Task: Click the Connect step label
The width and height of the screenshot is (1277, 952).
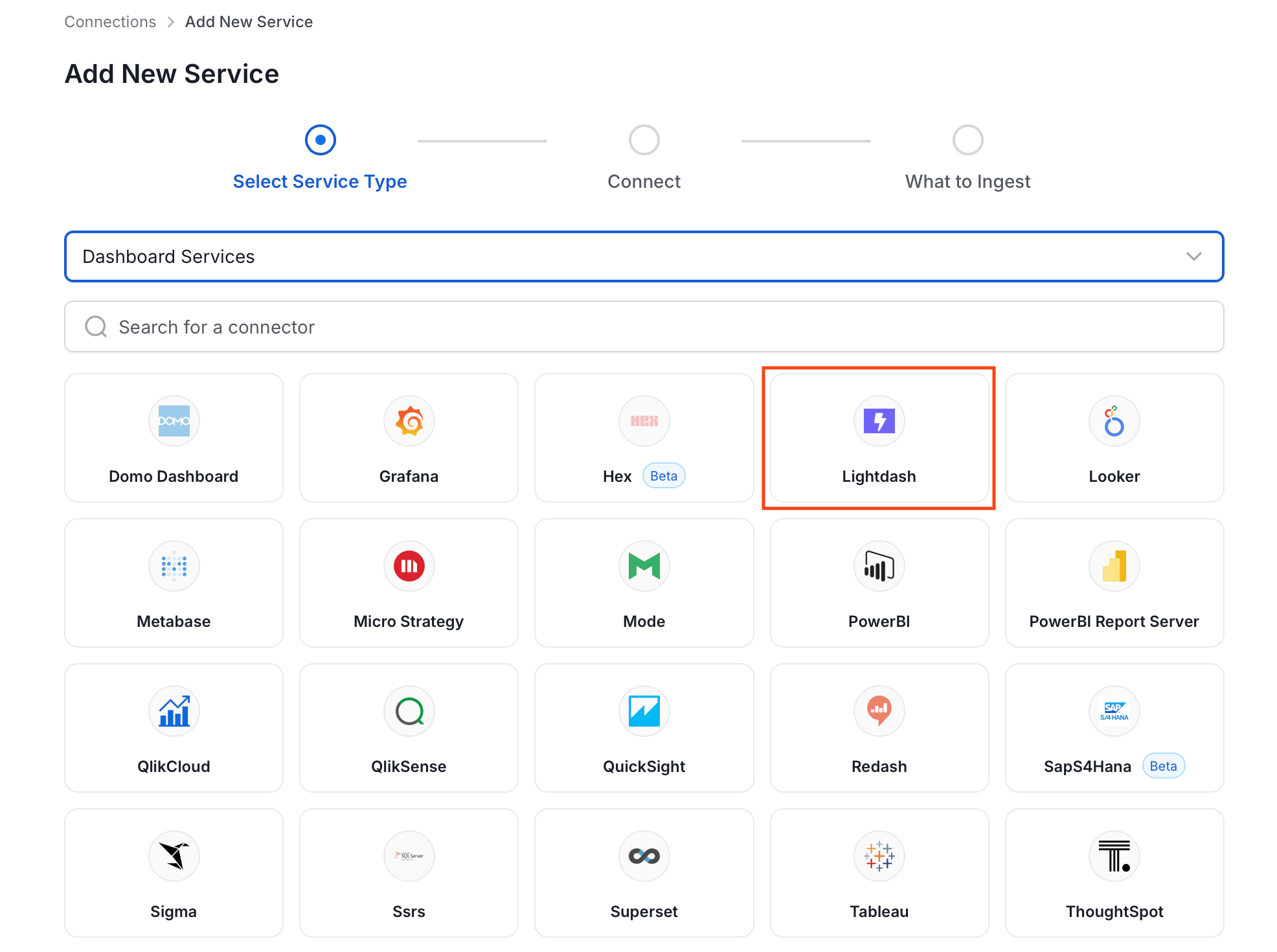Action: [x=644, y=181]
